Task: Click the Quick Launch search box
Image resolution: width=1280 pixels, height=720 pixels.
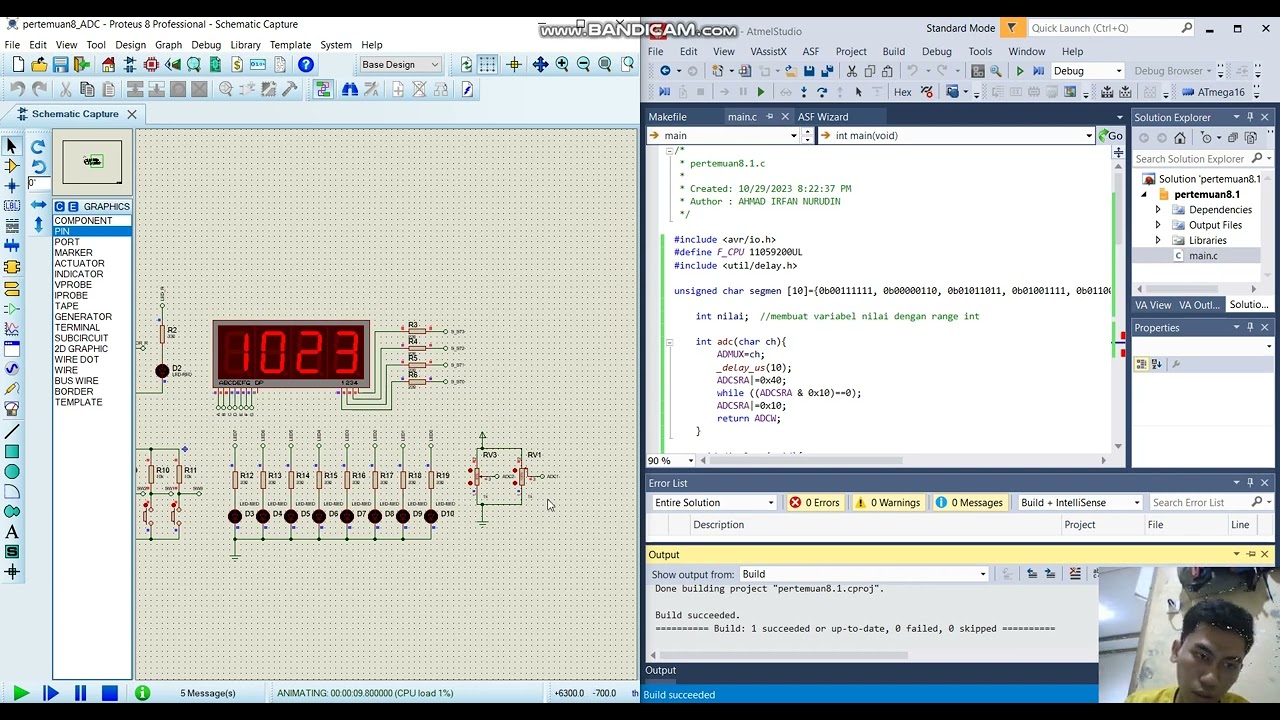Action: pyautogui.click(x=1110, y=28)
